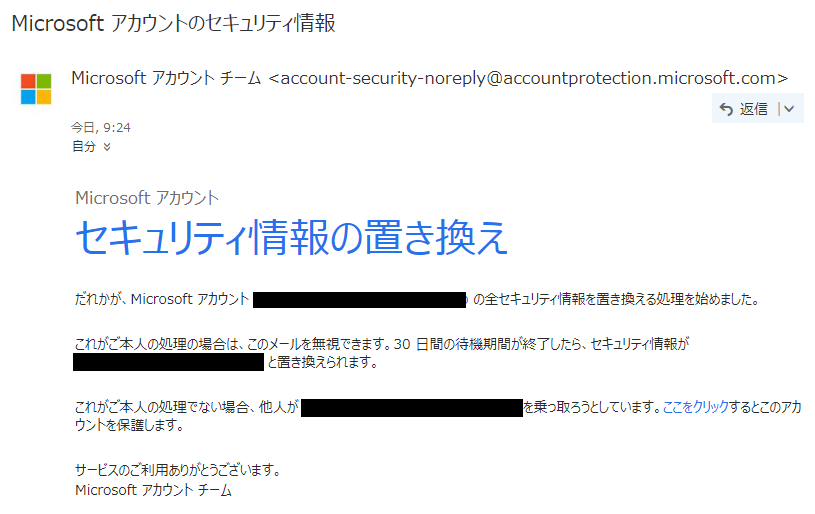This screenshot has width=815, height=514.
Task: Open the dropdown chevron beside 返信
Action: tap(789, 109)
